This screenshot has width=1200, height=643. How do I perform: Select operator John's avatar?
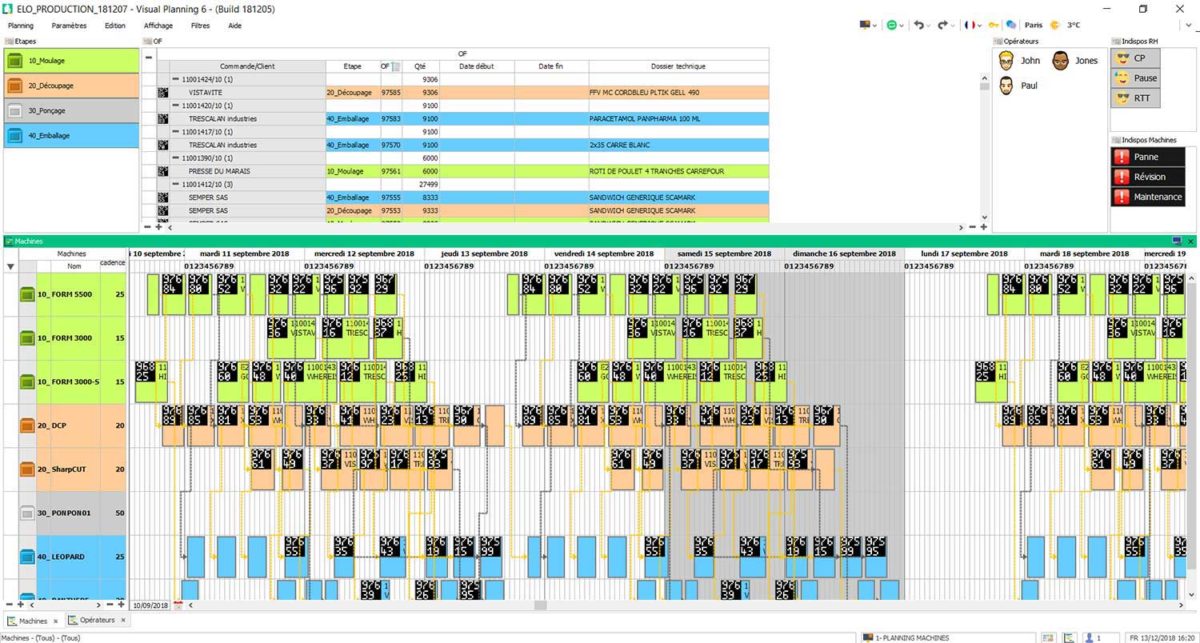1004,60
